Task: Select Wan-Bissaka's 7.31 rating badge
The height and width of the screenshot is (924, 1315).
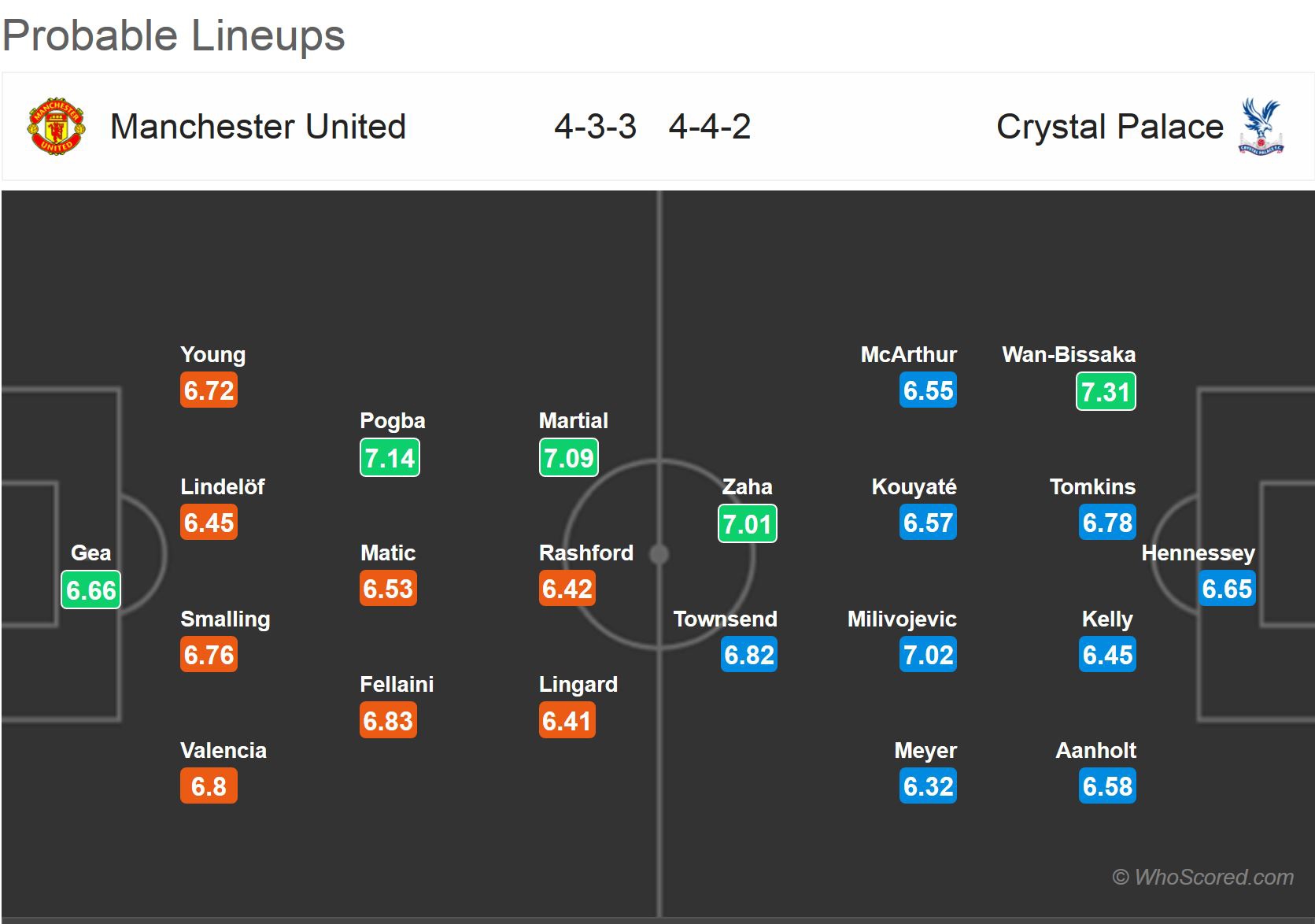Action: [x=1106, y=391]
